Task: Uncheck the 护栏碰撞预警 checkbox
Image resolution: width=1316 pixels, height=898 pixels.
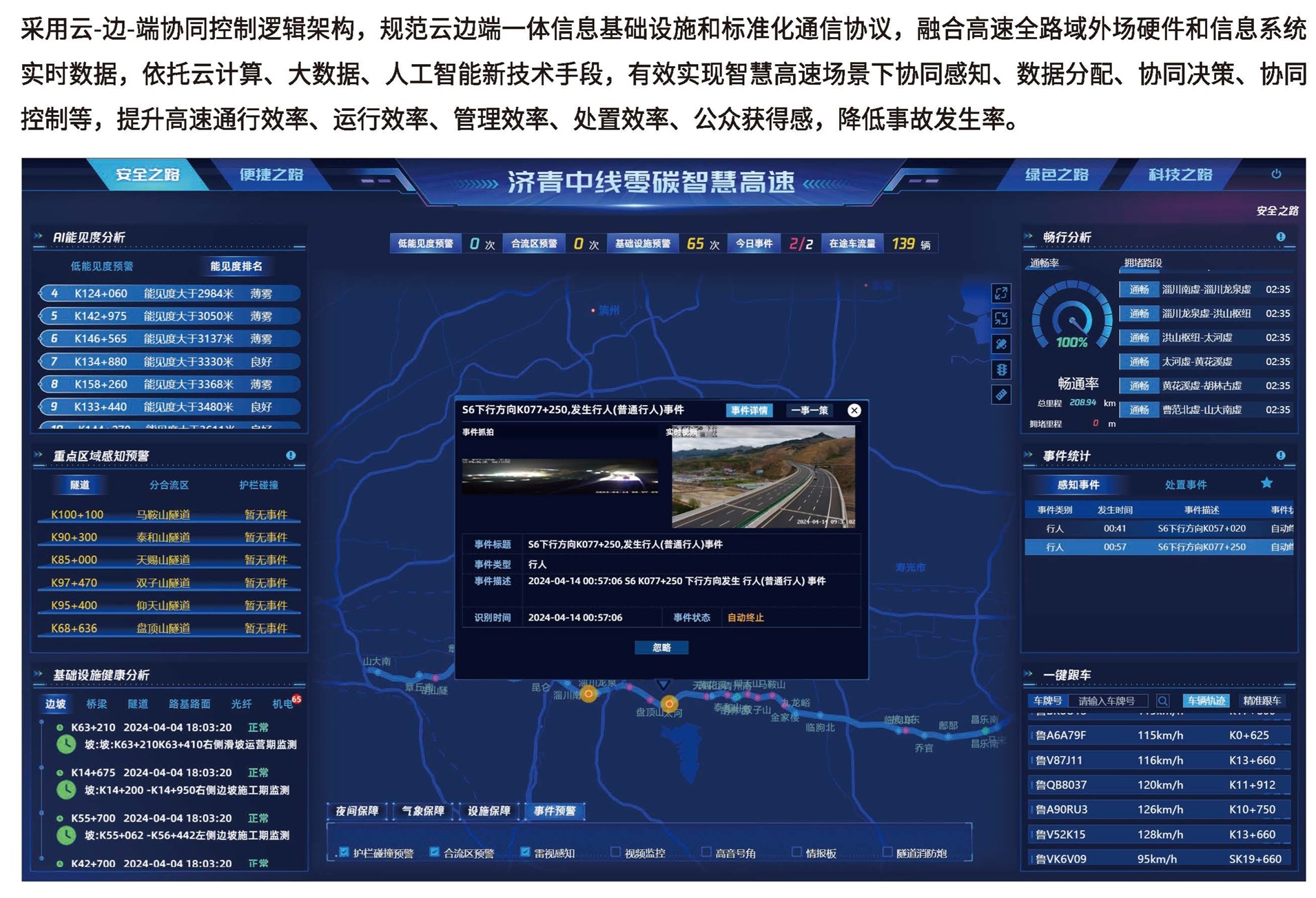Action: (344, 853)
